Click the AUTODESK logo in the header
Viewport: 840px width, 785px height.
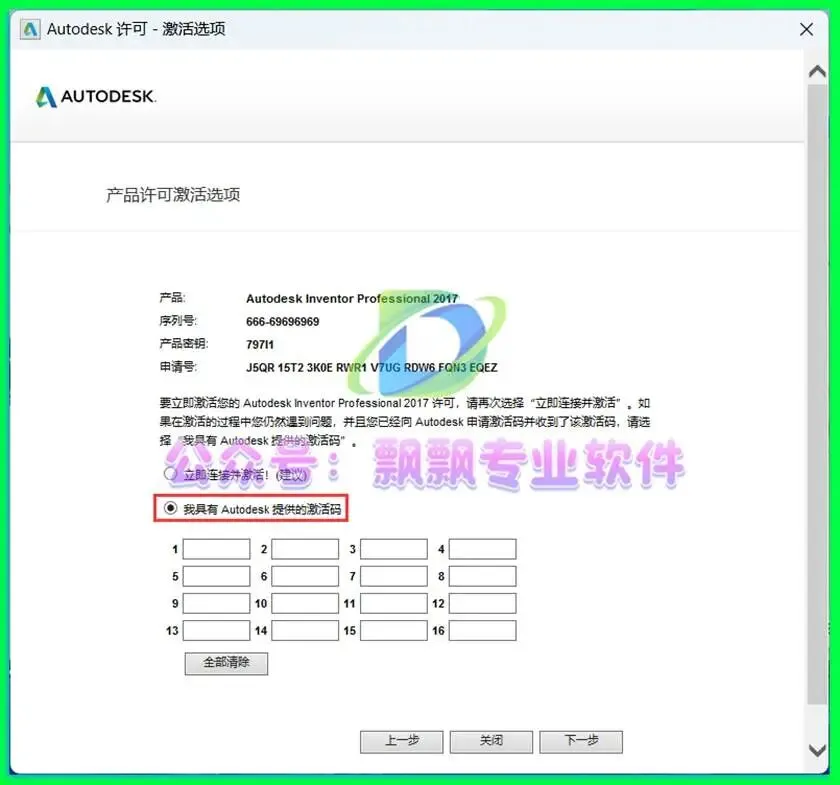96,96
